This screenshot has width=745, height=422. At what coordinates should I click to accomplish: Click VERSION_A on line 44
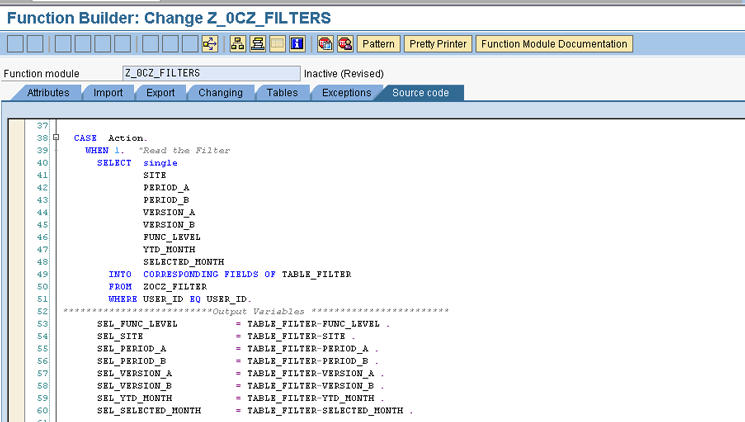click(169, 212)
